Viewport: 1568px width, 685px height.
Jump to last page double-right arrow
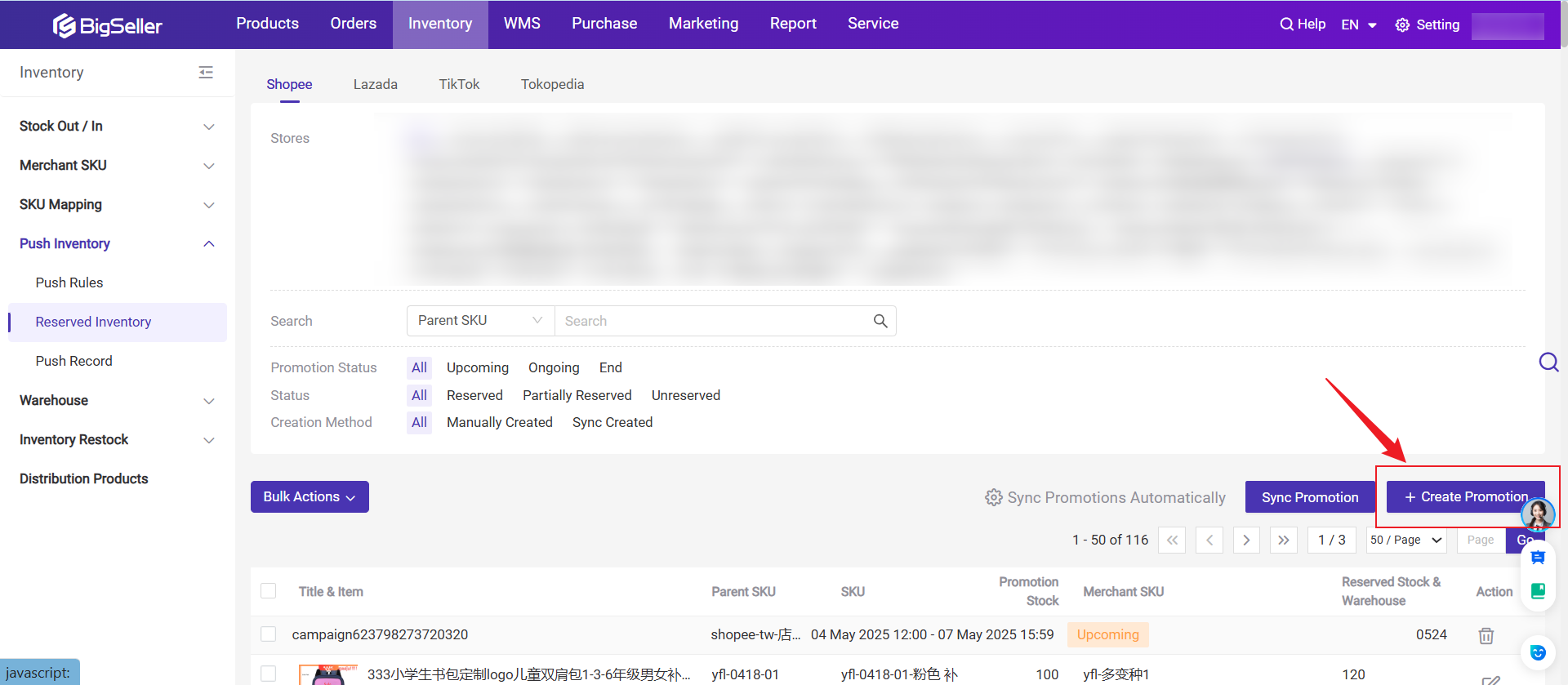pos(1284,540)
